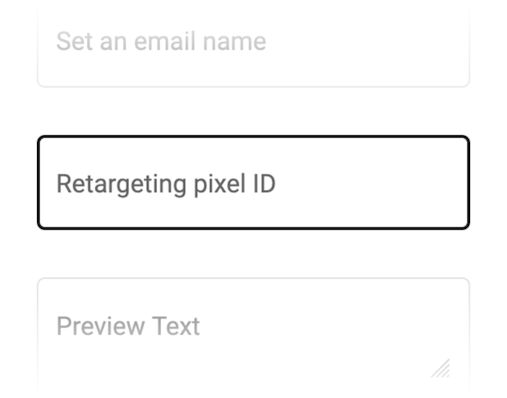507x398 pixels.
Task: Activate the multiline Preview Text input
Action: pyautogui.click(x=254, y=337)
